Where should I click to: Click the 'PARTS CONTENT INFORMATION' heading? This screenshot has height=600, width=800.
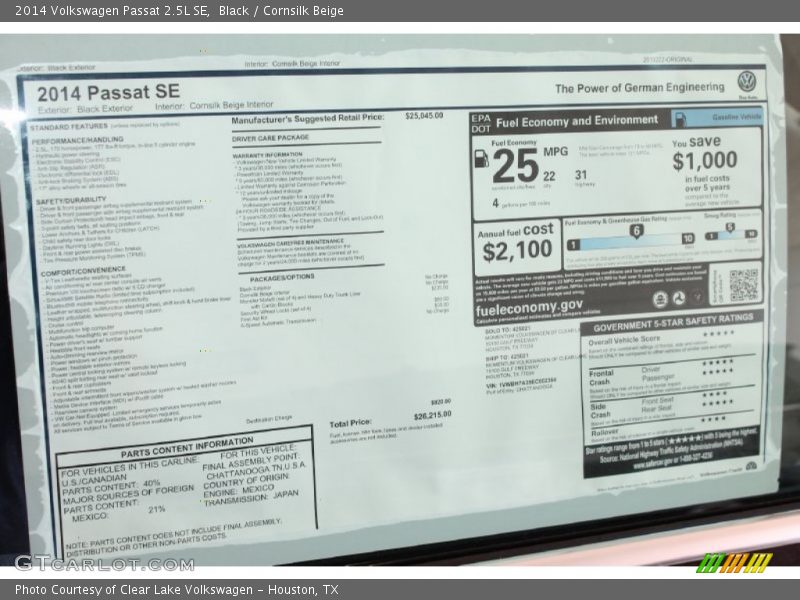click(187, 447)
